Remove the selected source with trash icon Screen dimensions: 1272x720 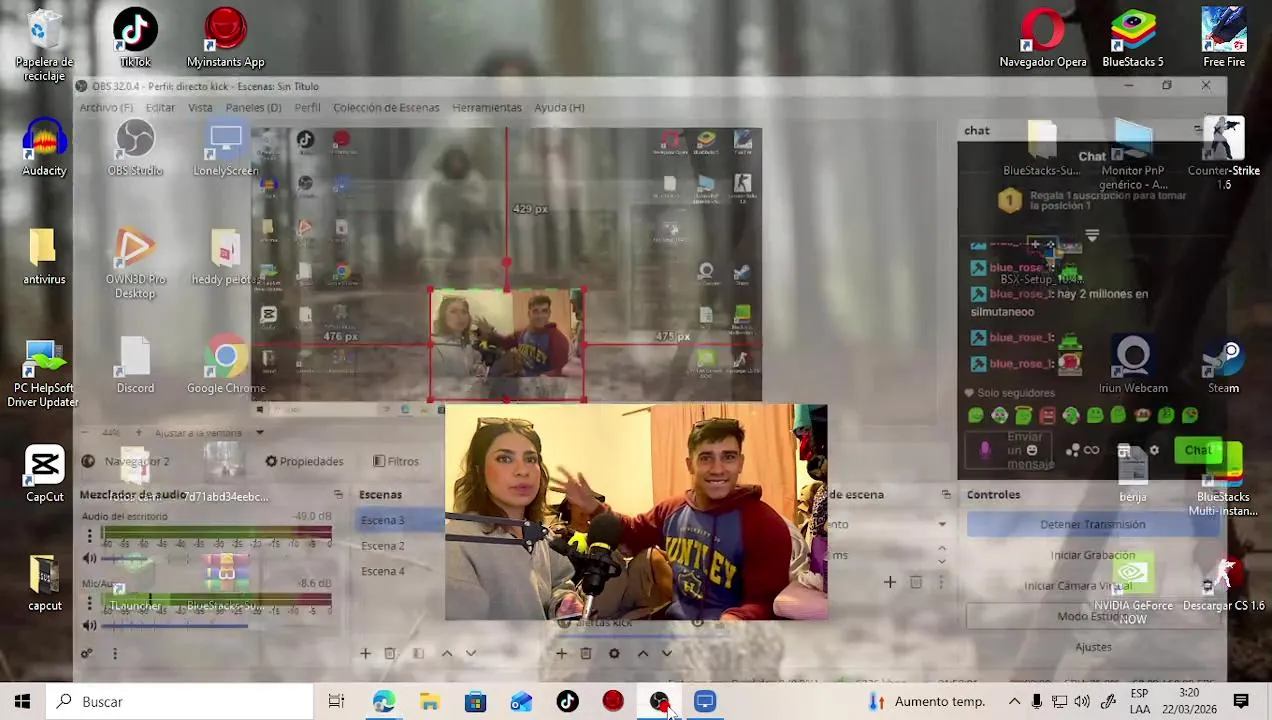click(586, 653)
